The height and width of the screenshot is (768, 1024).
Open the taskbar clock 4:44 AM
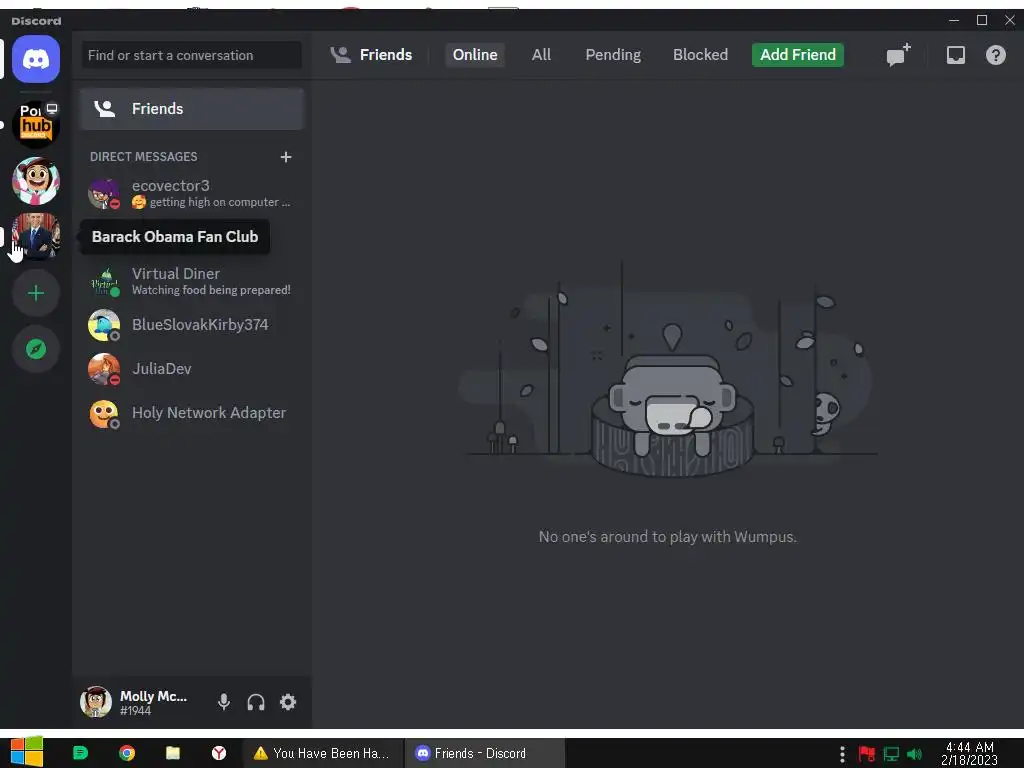tap(969, 753)
